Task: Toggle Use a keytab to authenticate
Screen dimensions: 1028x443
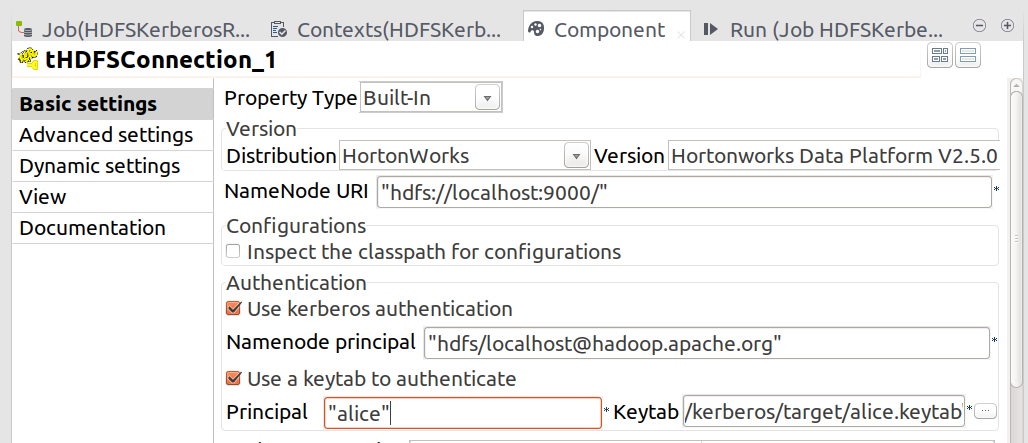Action: pos(233,379)
